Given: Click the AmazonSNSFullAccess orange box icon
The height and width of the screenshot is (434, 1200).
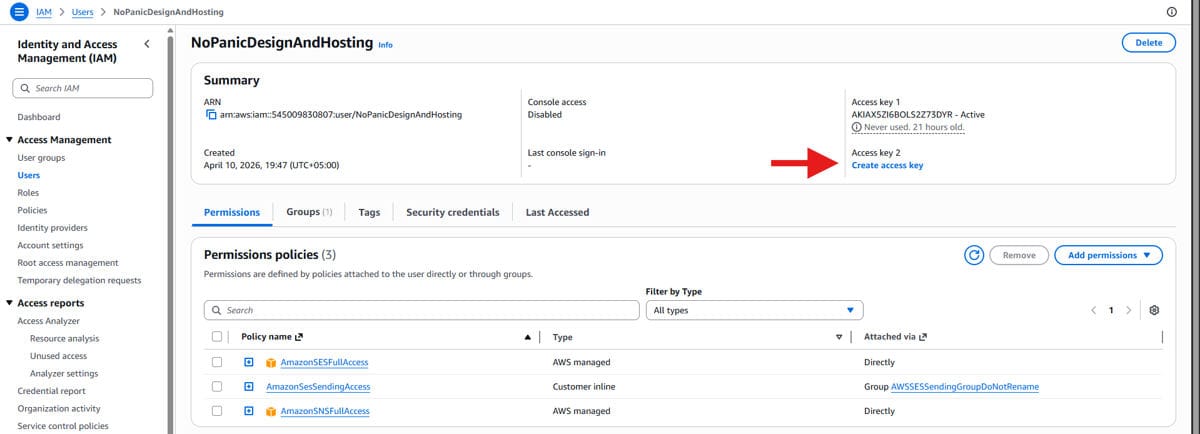Looking at the screenshot, I should coord(271,411).
